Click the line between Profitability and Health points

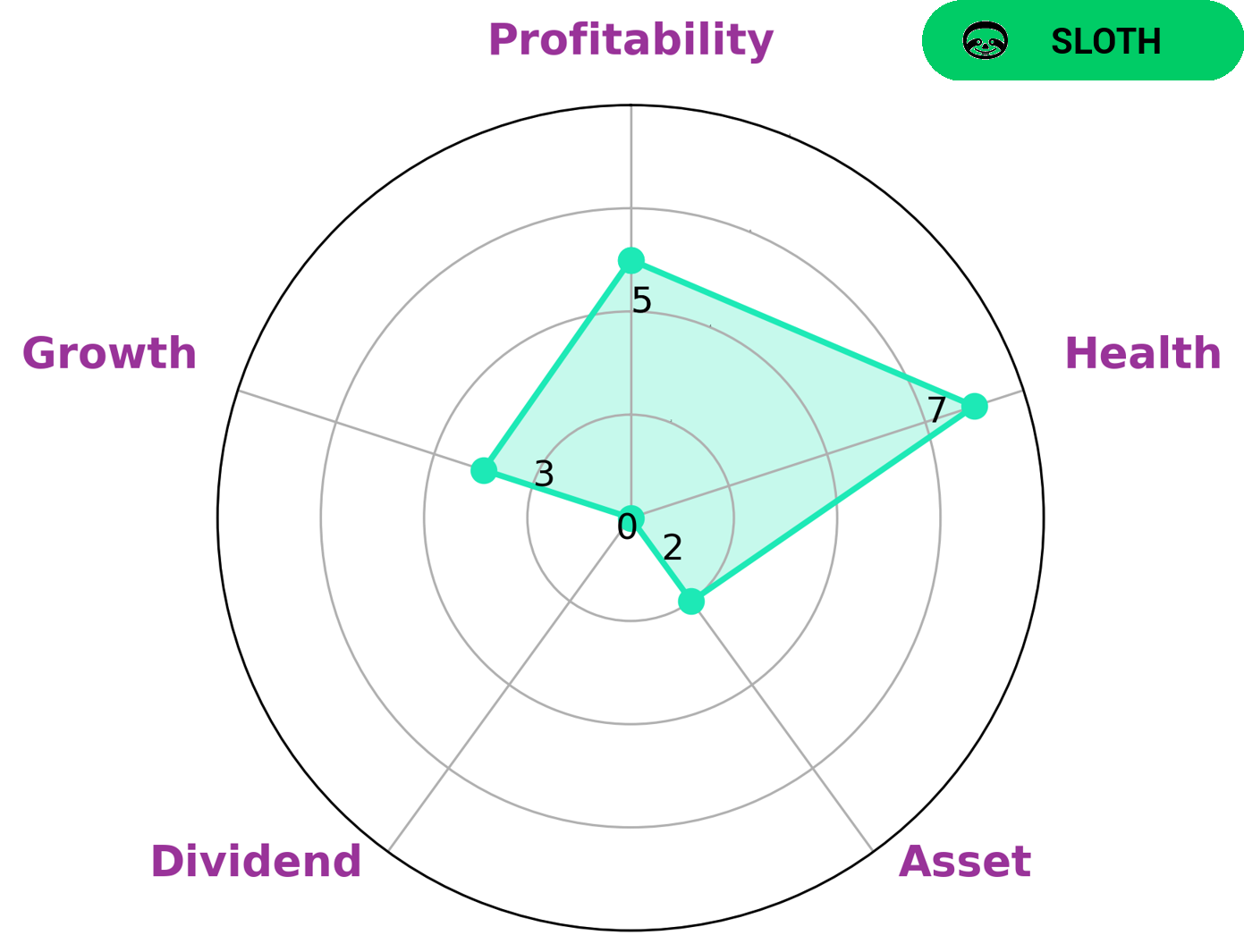(802, 333)
